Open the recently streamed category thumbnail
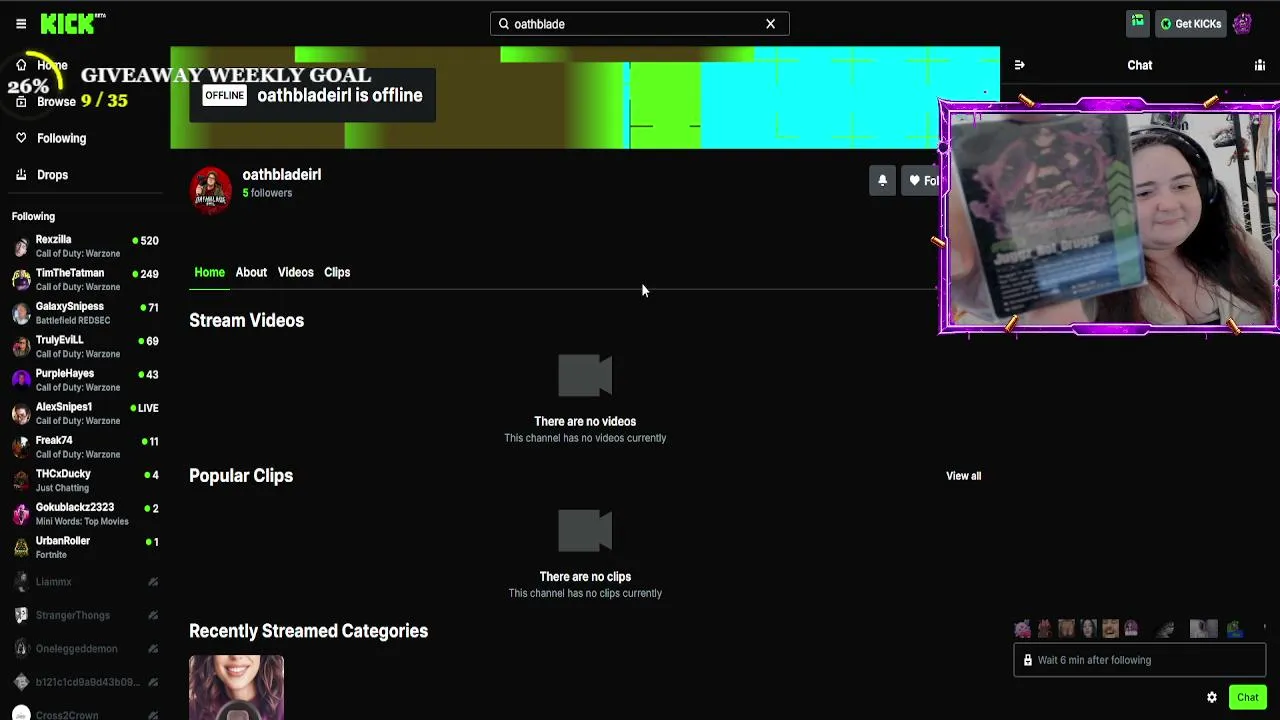The width and height of the screenshot is (1280, 720). (236, 688)
